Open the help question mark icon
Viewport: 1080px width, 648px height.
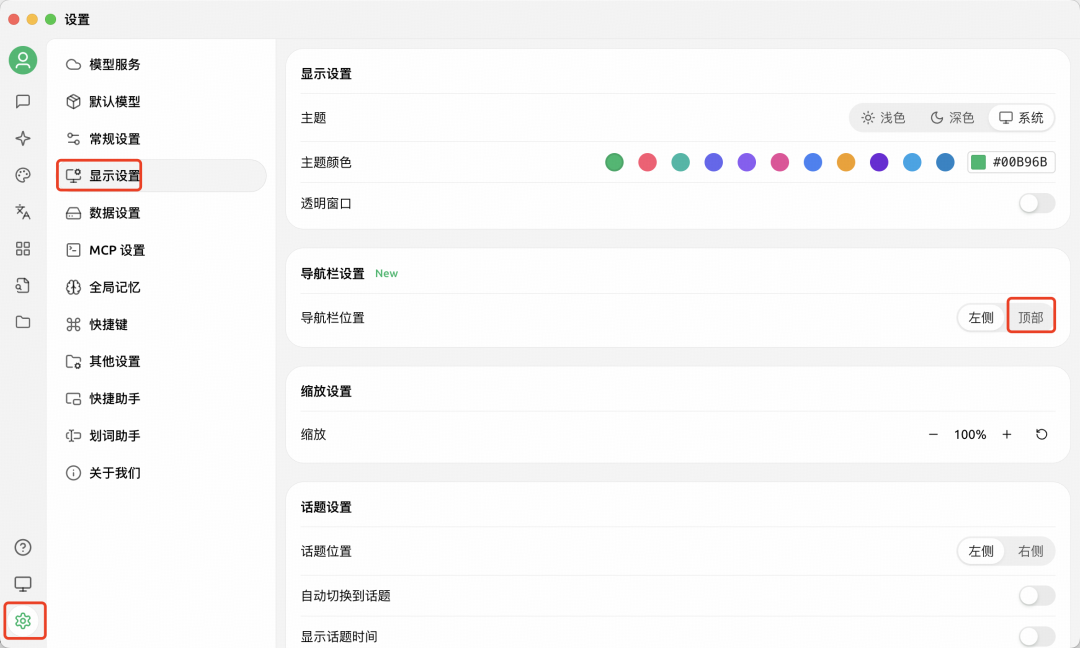[23, 547]
